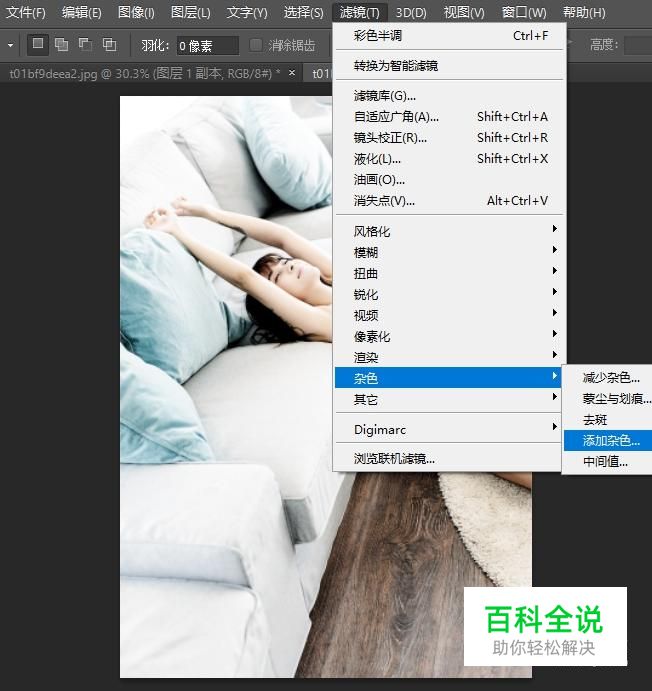
Task: Select 减少杂色 reduce noise
Action: 608,378
